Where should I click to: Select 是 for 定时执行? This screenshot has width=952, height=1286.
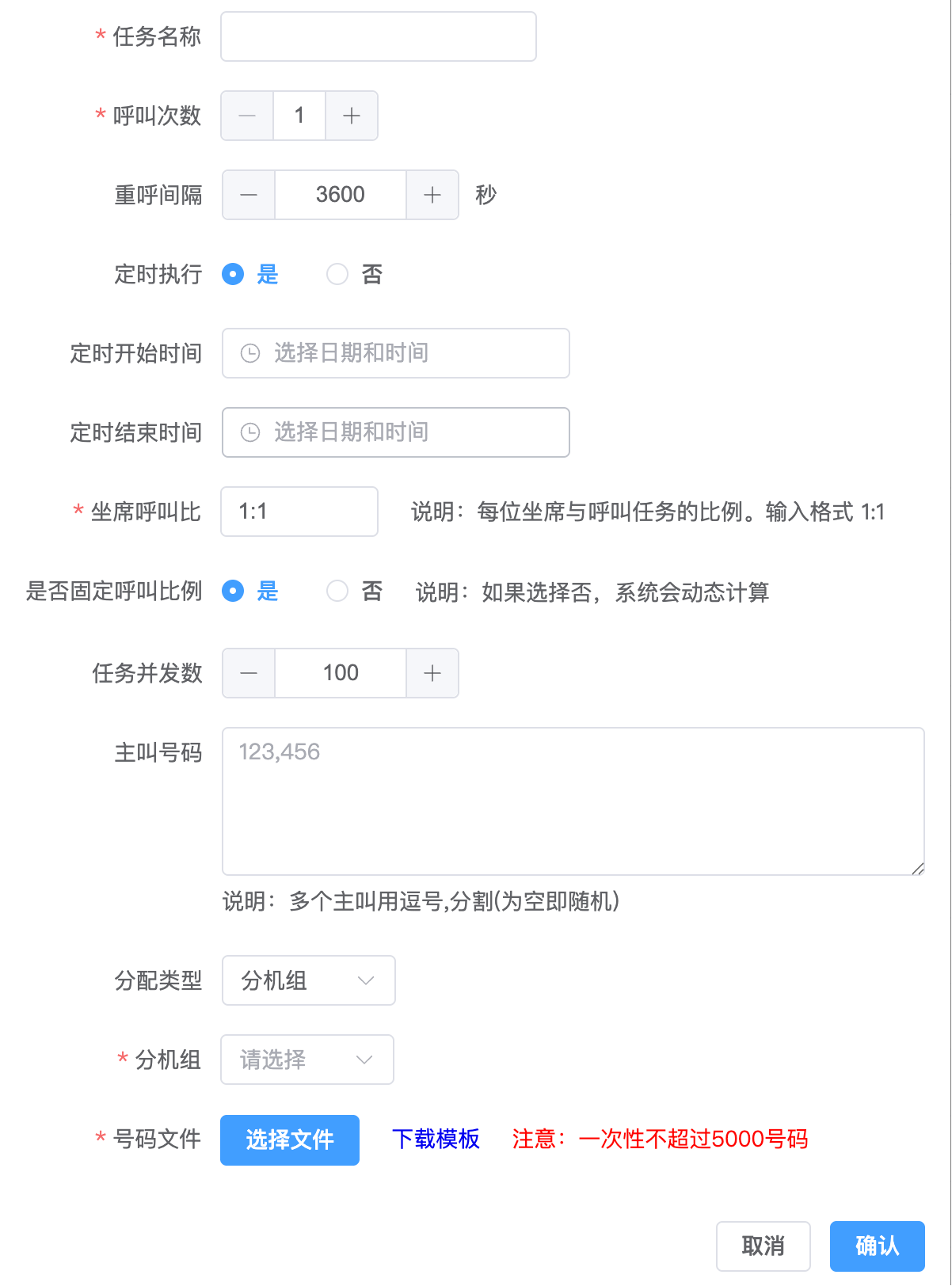tap(233, 274)
